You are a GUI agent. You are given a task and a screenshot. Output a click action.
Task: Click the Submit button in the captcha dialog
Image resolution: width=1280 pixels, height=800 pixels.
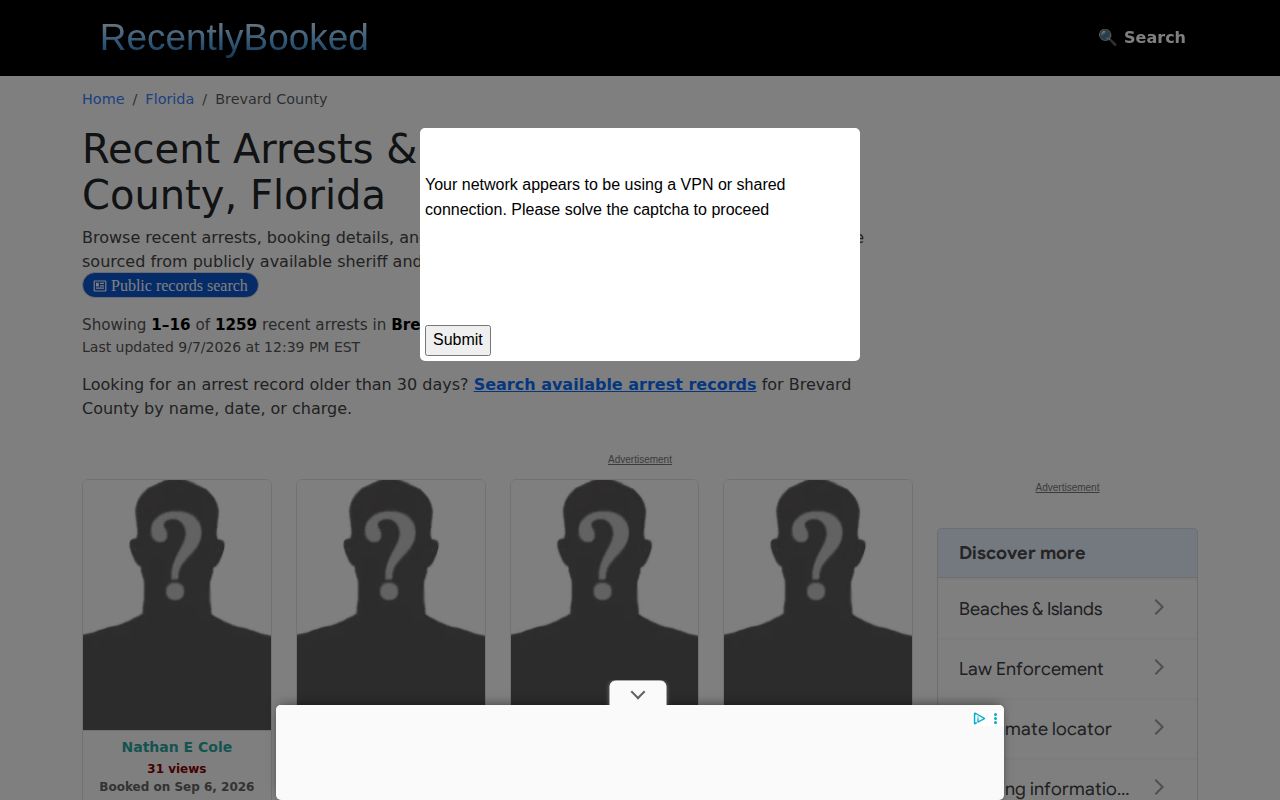tap(458, 340)
